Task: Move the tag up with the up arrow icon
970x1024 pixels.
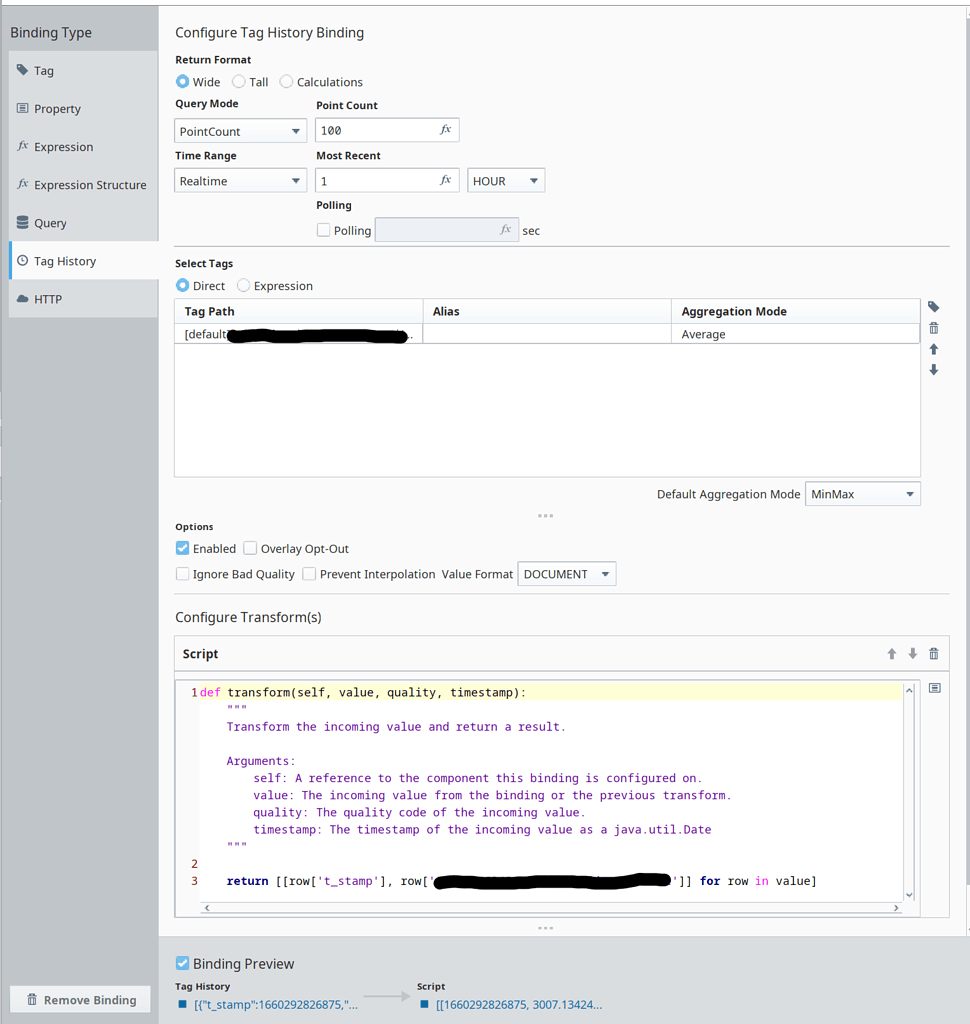Action: [x=933, y=348]
